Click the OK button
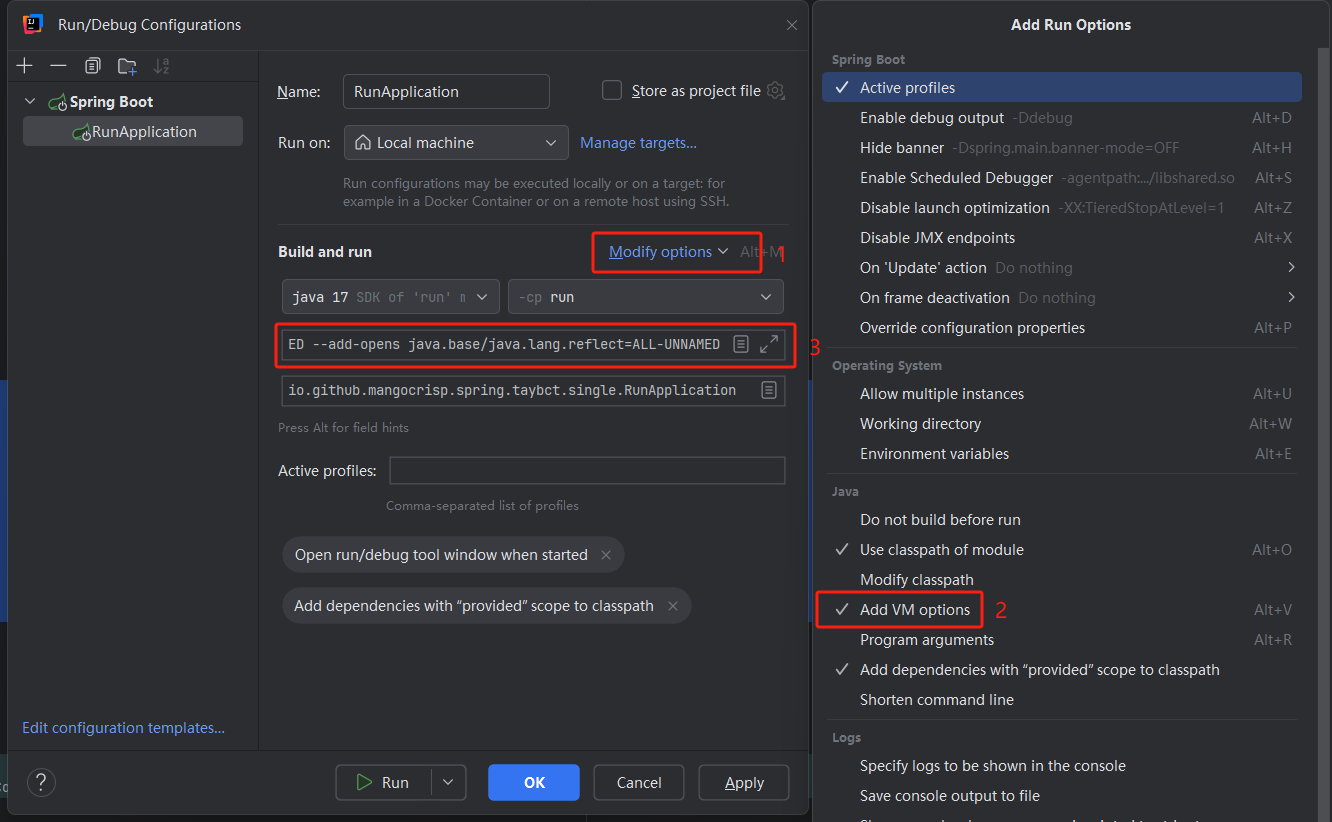This screenshot has width=1332, height=822. tap(534, 783)
